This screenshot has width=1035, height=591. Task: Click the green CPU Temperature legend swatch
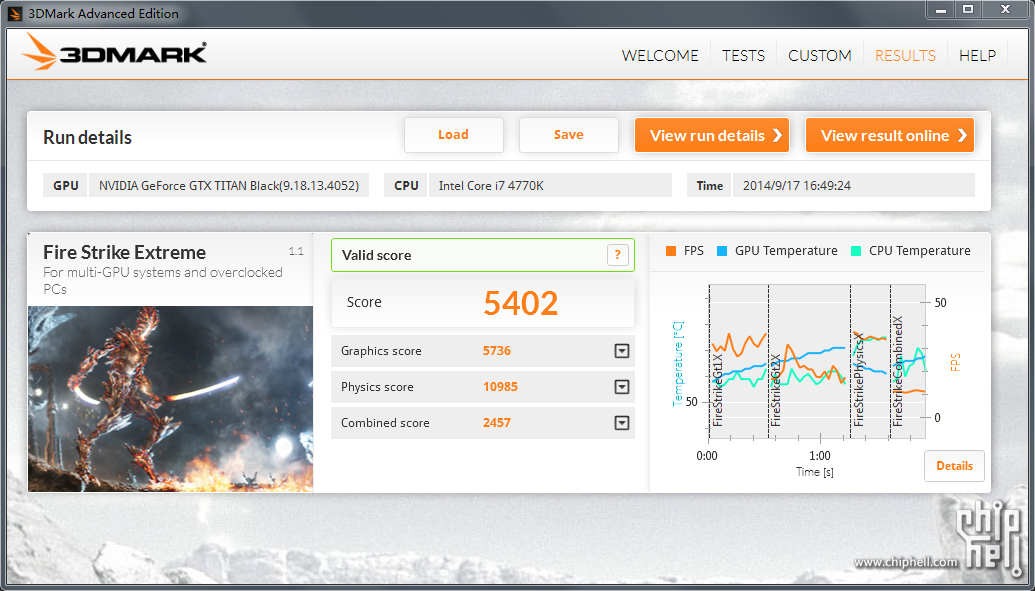click(x=857, y=251)
